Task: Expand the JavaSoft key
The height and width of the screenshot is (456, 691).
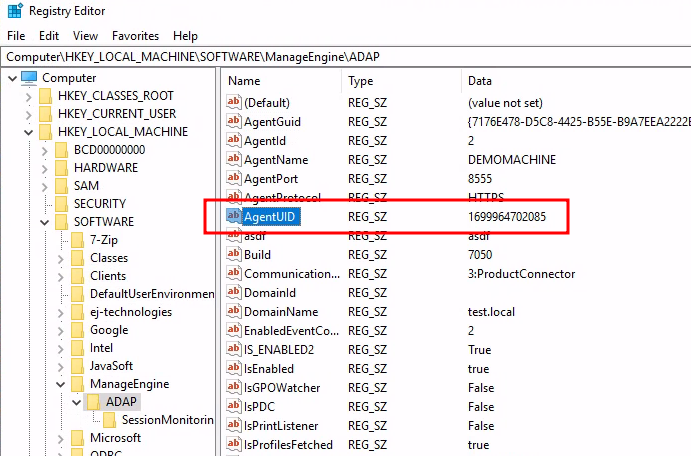Action: click(x=61, y=367)
